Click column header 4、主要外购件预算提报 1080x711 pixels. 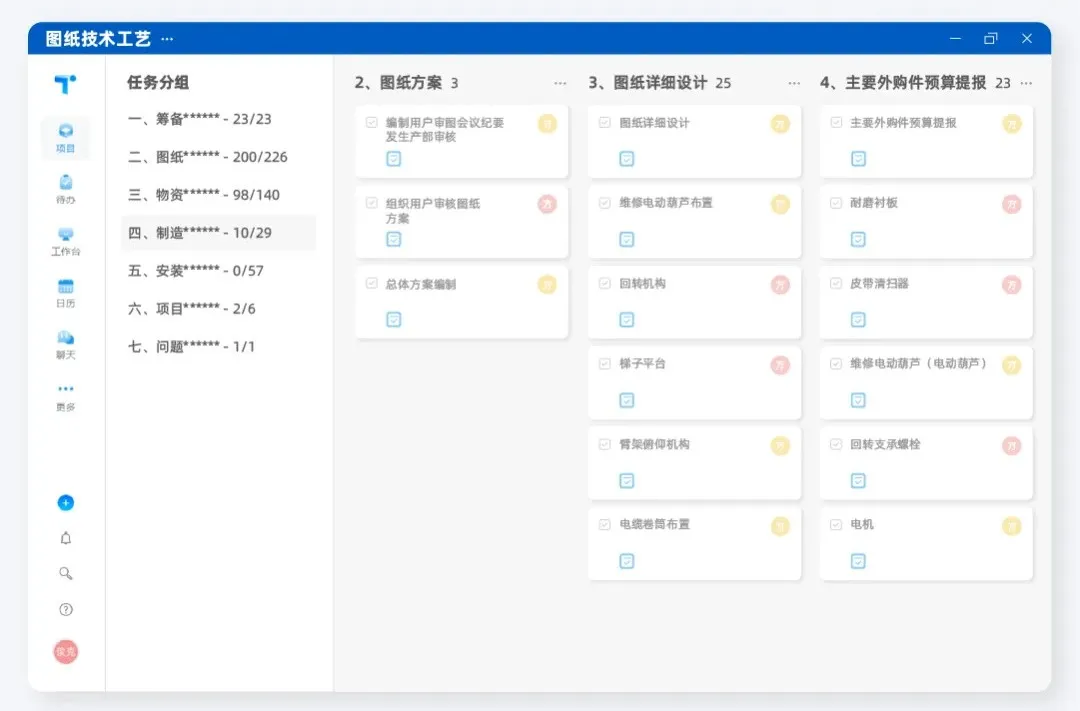pos(903,83)
